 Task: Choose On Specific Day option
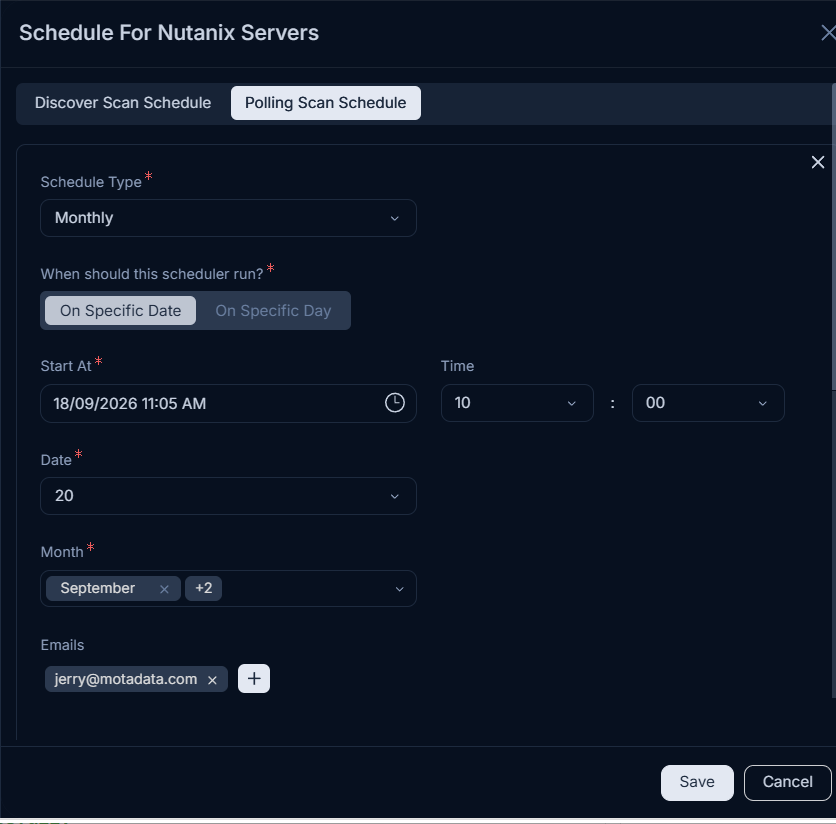tap(273, 310)
